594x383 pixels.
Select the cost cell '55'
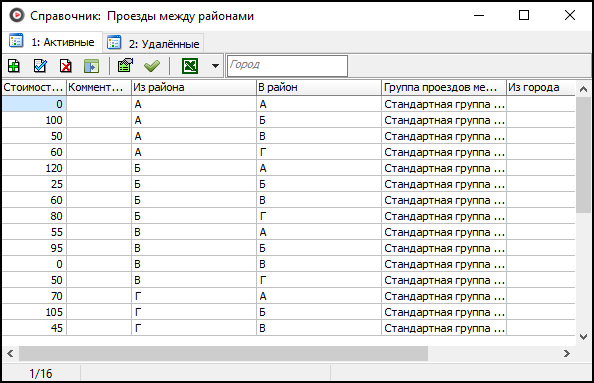point(34,232)
